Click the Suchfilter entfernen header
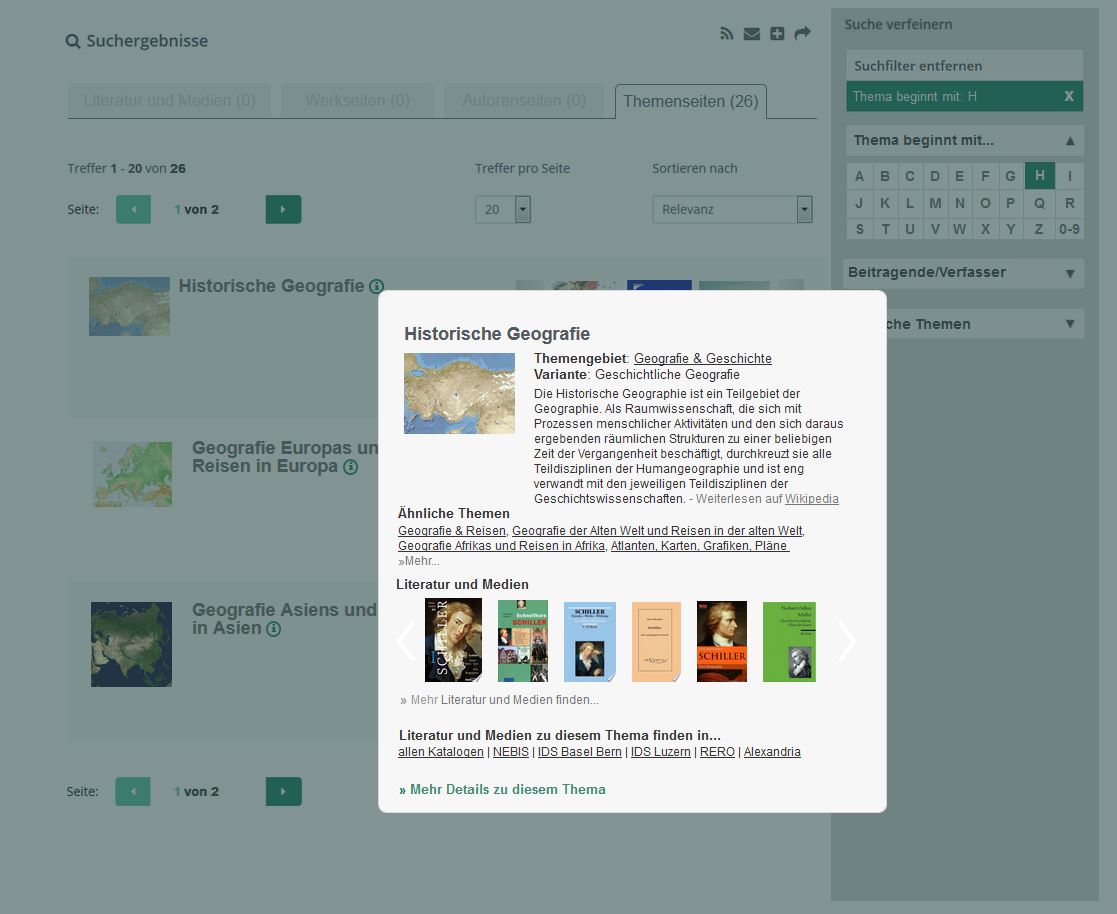The image size is (1117, 914). tap(965, 66)
